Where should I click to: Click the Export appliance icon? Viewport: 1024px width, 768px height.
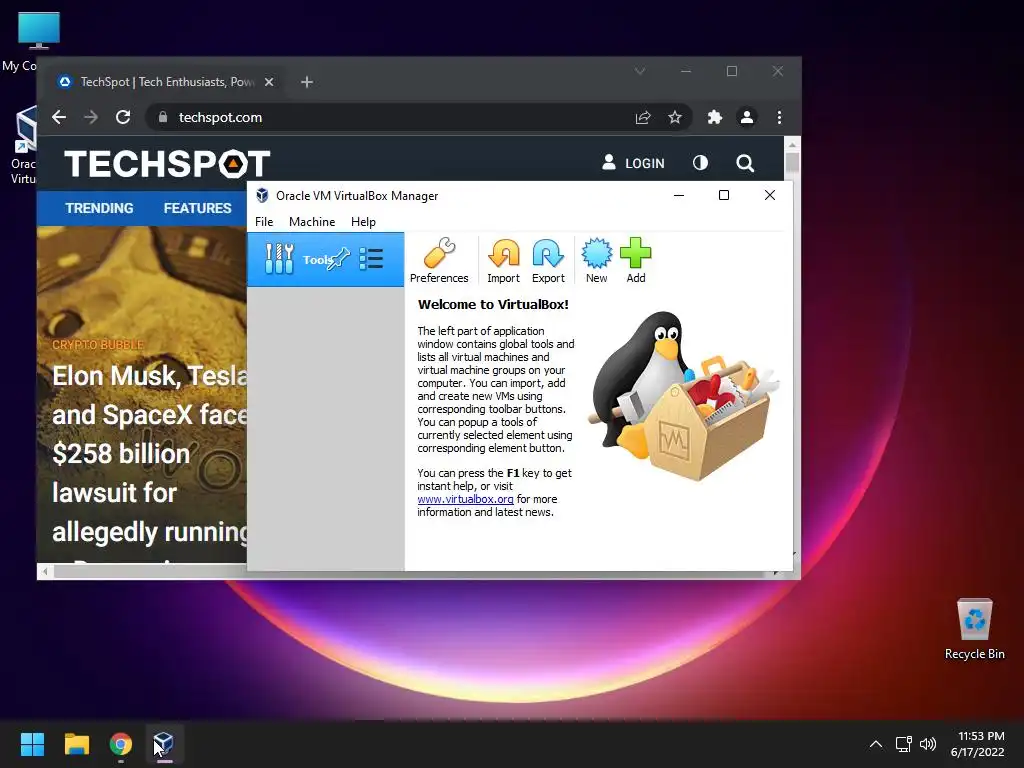pyautogui.click(x=548, y=261)
